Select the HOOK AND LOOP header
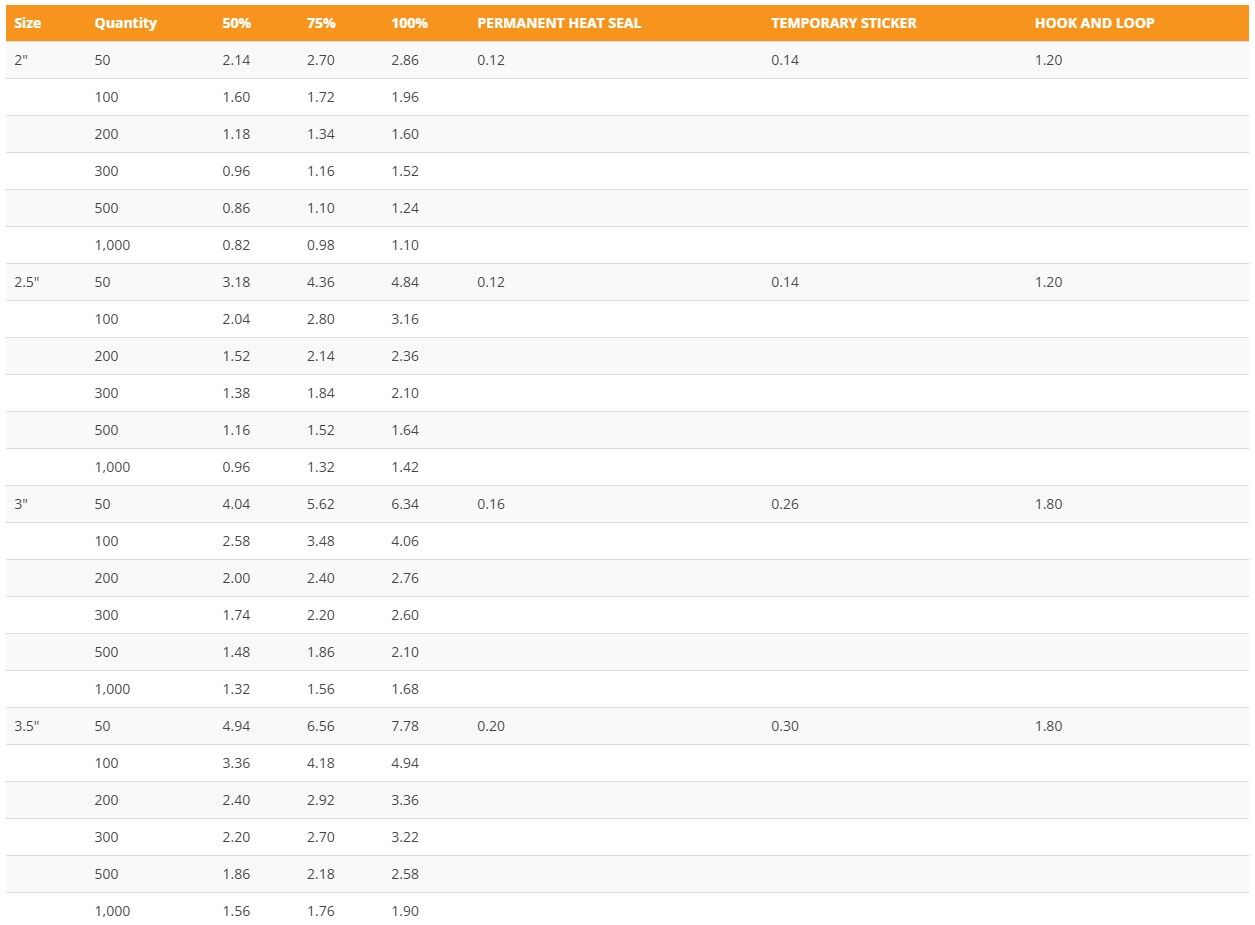This screenshot has height=925, width=1255. click(x=1094, y=23)
